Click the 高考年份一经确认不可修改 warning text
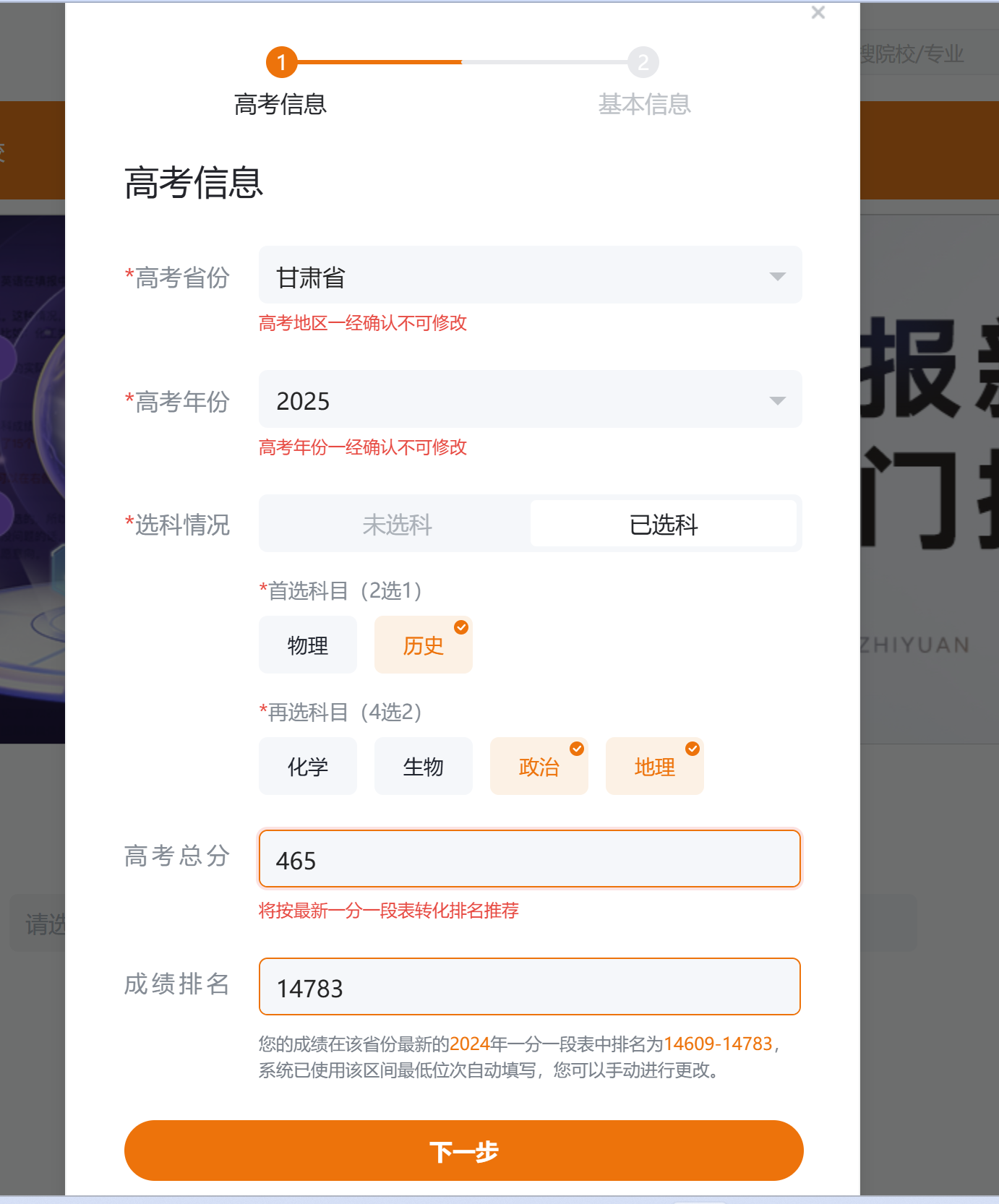The height and width of the screenshot is (1204, 999). pyautogui.click(x=363, y=447)
